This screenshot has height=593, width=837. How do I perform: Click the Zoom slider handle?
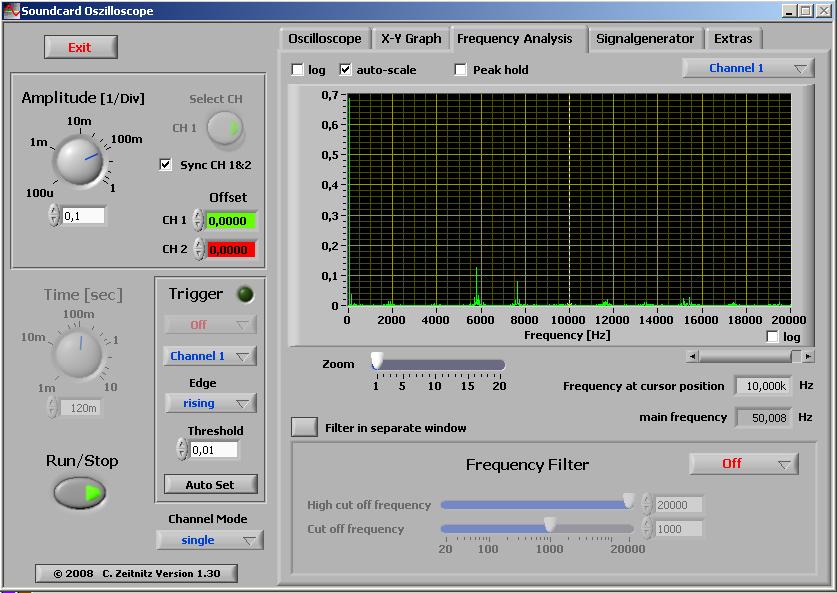377,360
